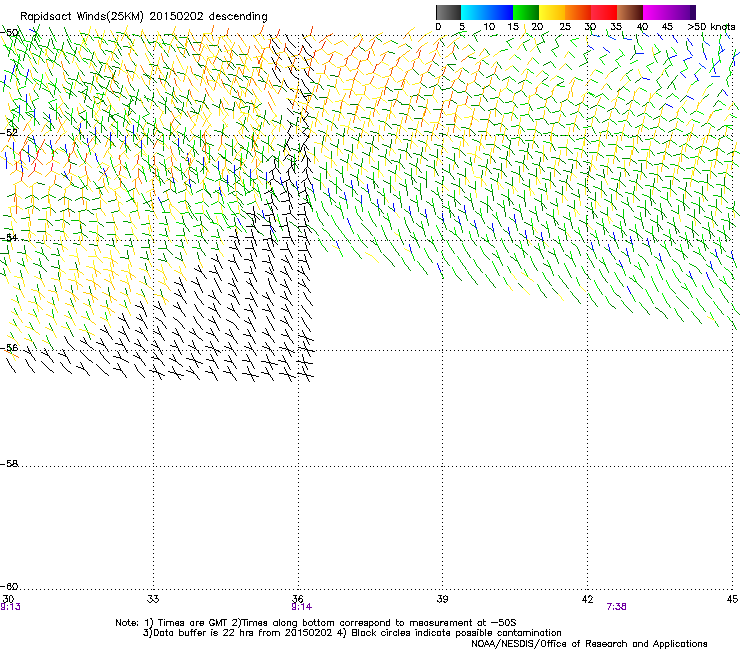
Task: Click the 42 longitude axis label
Action: pyautogui.click(x=587, y=599)
